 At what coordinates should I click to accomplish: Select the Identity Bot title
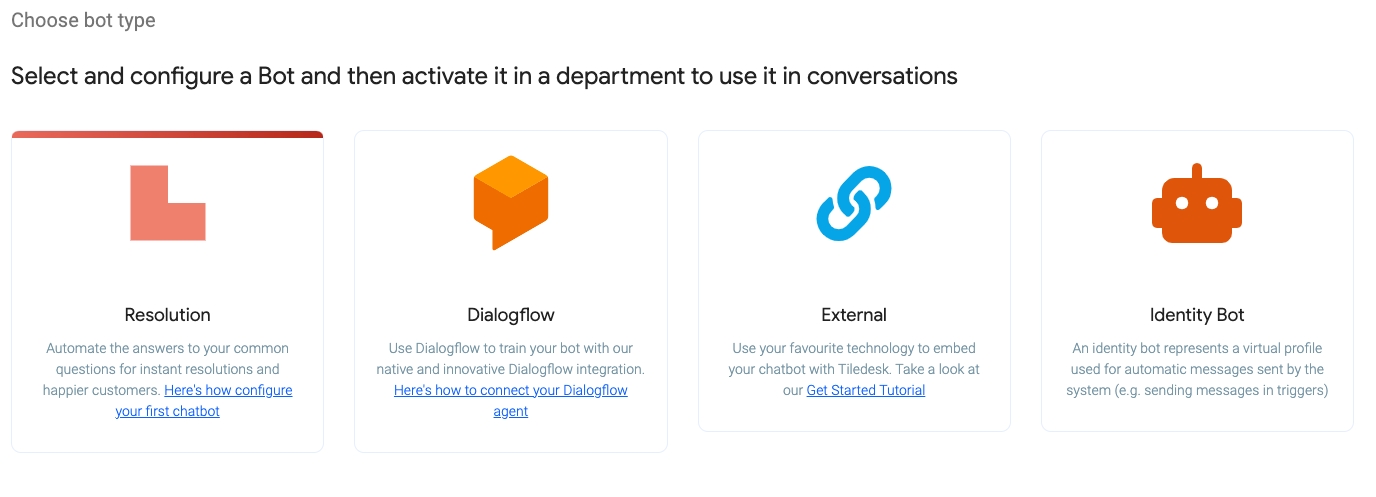tap(1197, 315)
